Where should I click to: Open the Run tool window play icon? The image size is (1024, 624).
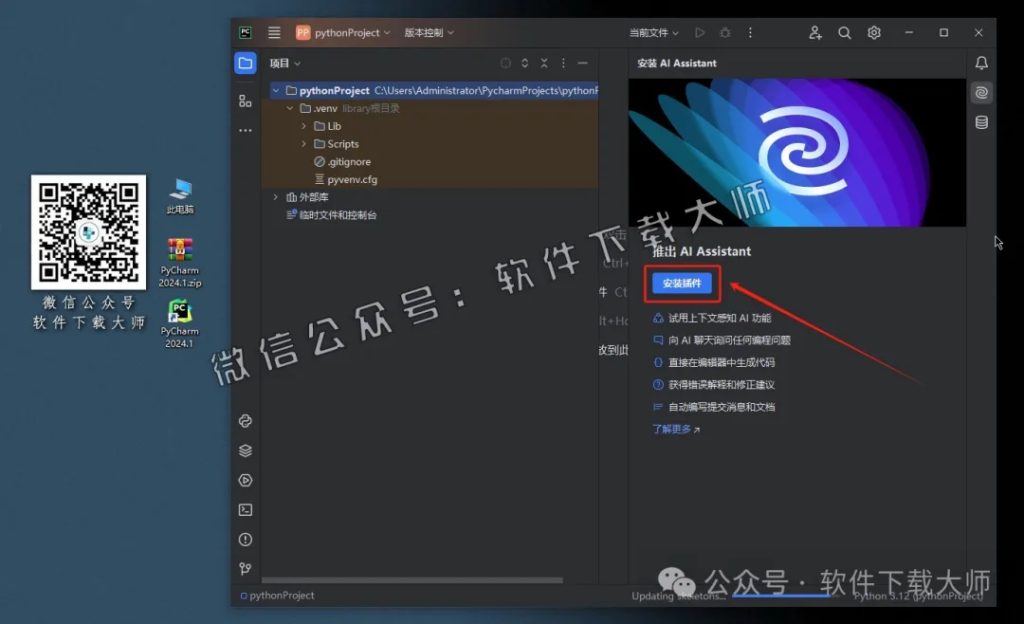pyautogui.click(x=246, y=480)
